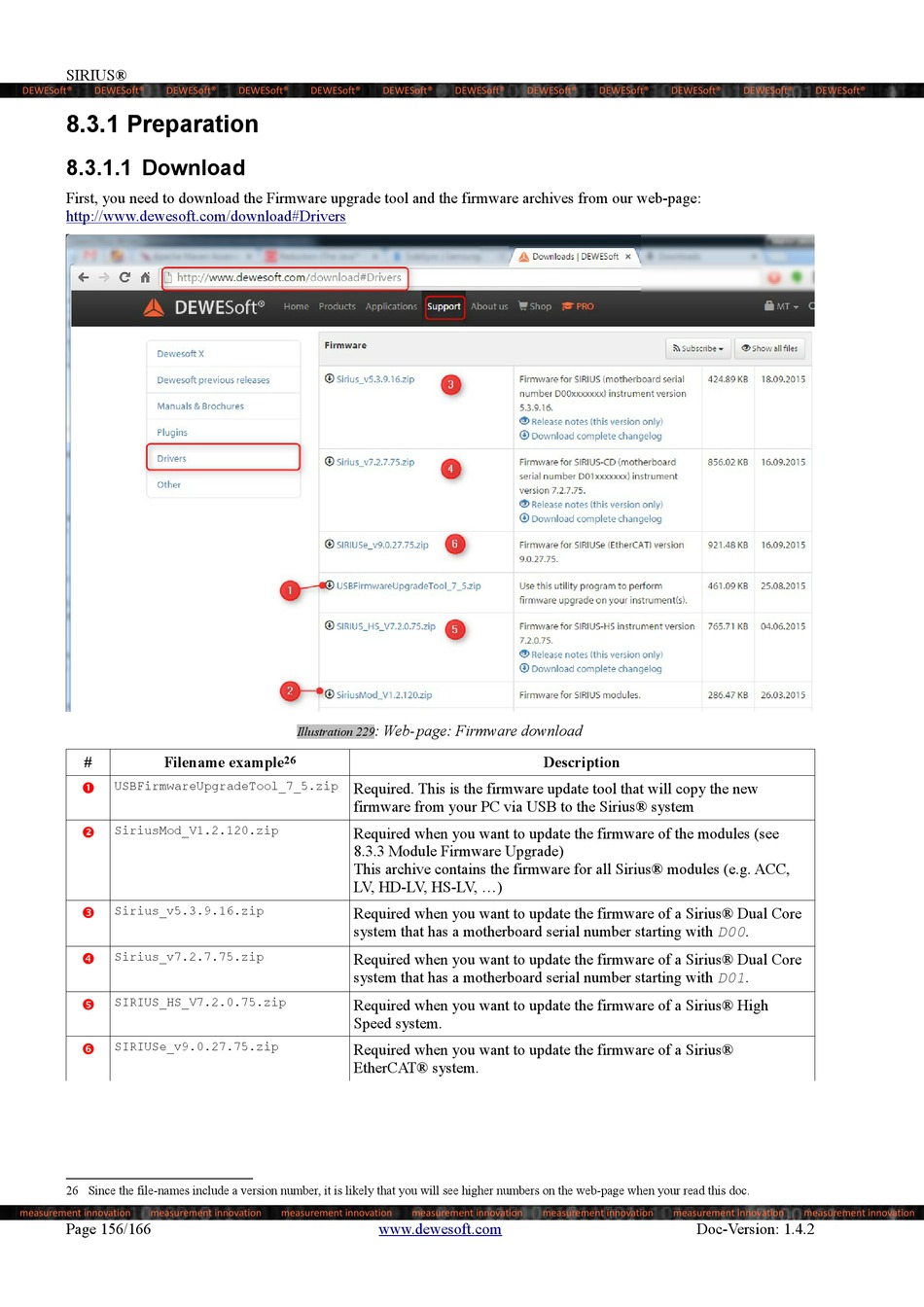Click the 424.89 KB file size

click(728, 379)
